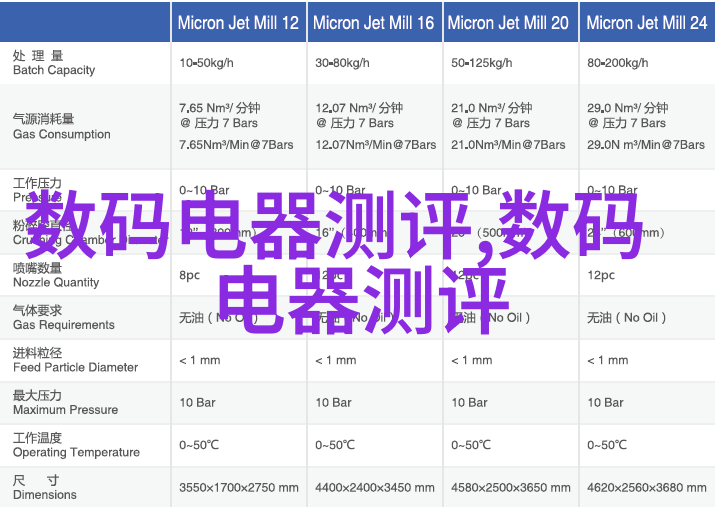
Task: Click the 12pc nozzle quantity cell
Action: point(601,275)
